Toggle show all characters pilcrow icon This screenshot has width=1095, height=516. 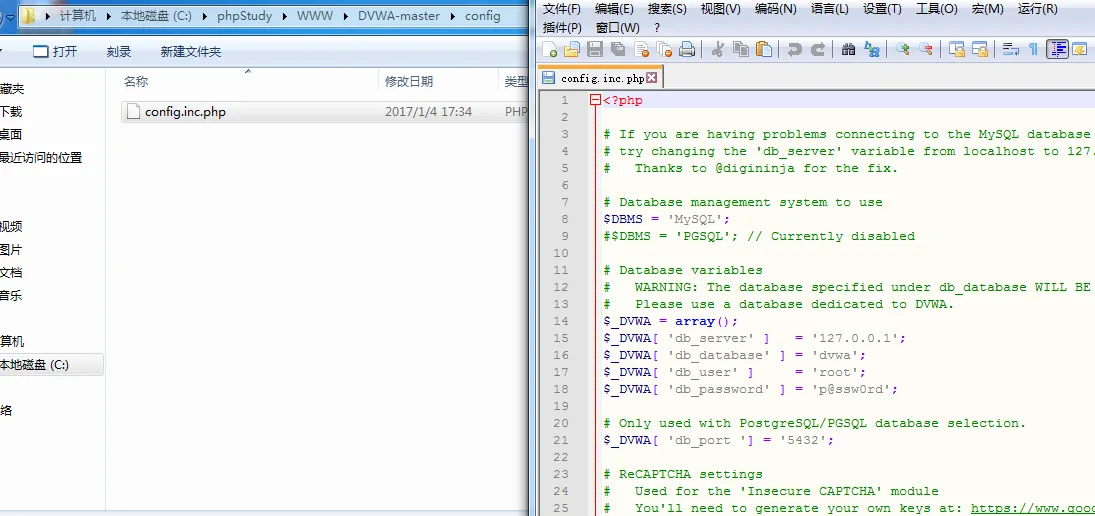[x=1033, y=49]
